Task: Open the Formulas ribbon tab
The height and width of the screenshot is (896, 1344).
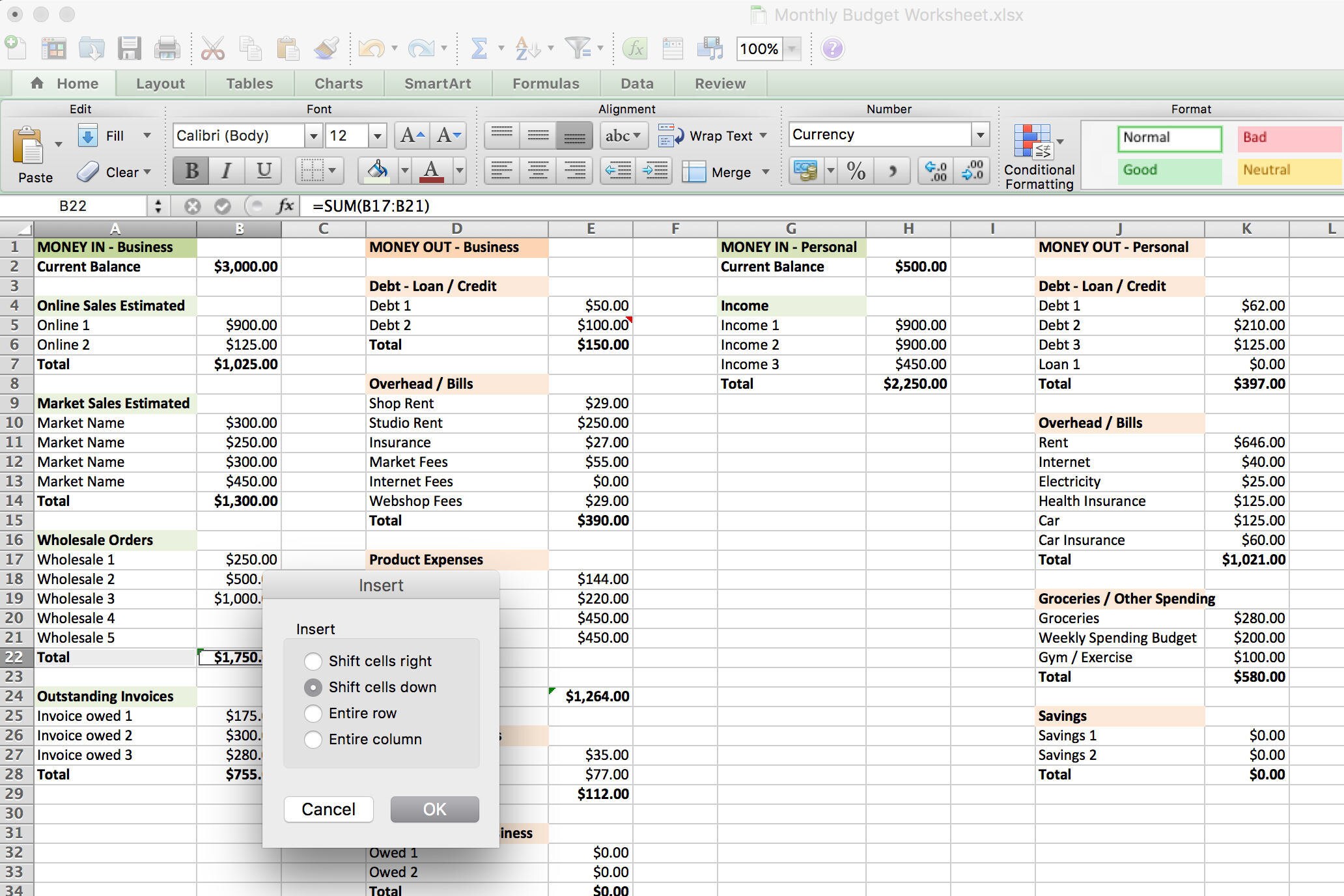Action: (546, 83)
